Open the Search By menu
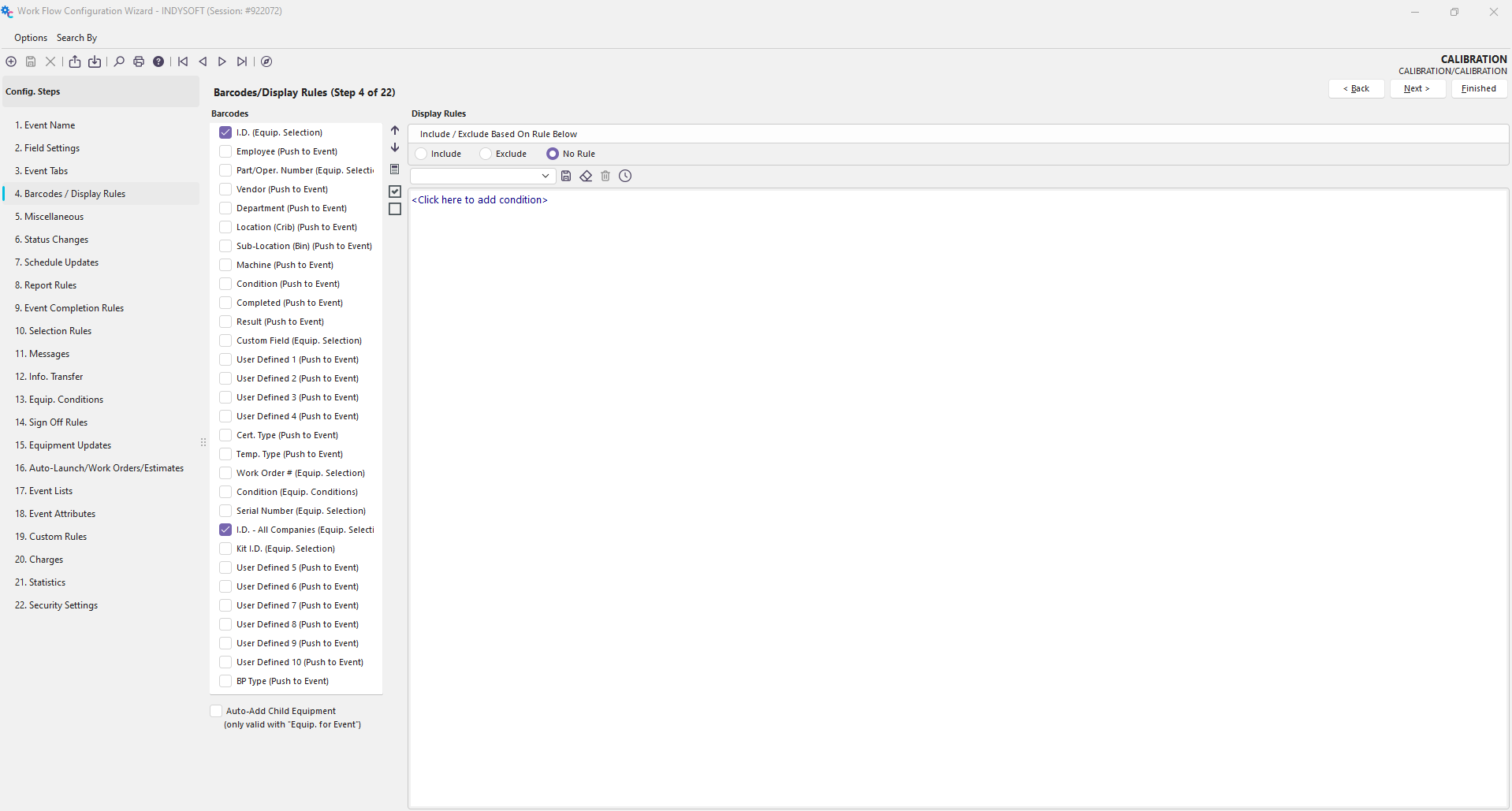The height and width of the screenshot is (811, 1512). [x=76, y=38]
